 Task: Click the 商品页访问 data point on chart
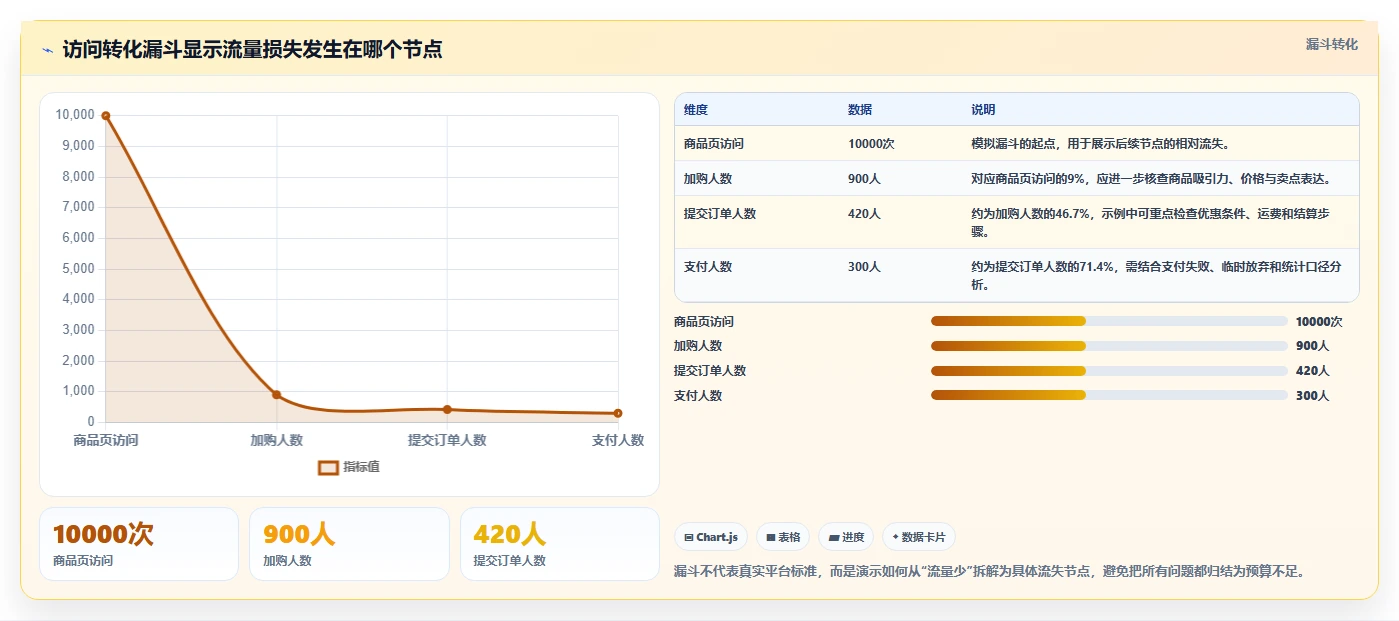pyautogui.click(x=106, y=116)
